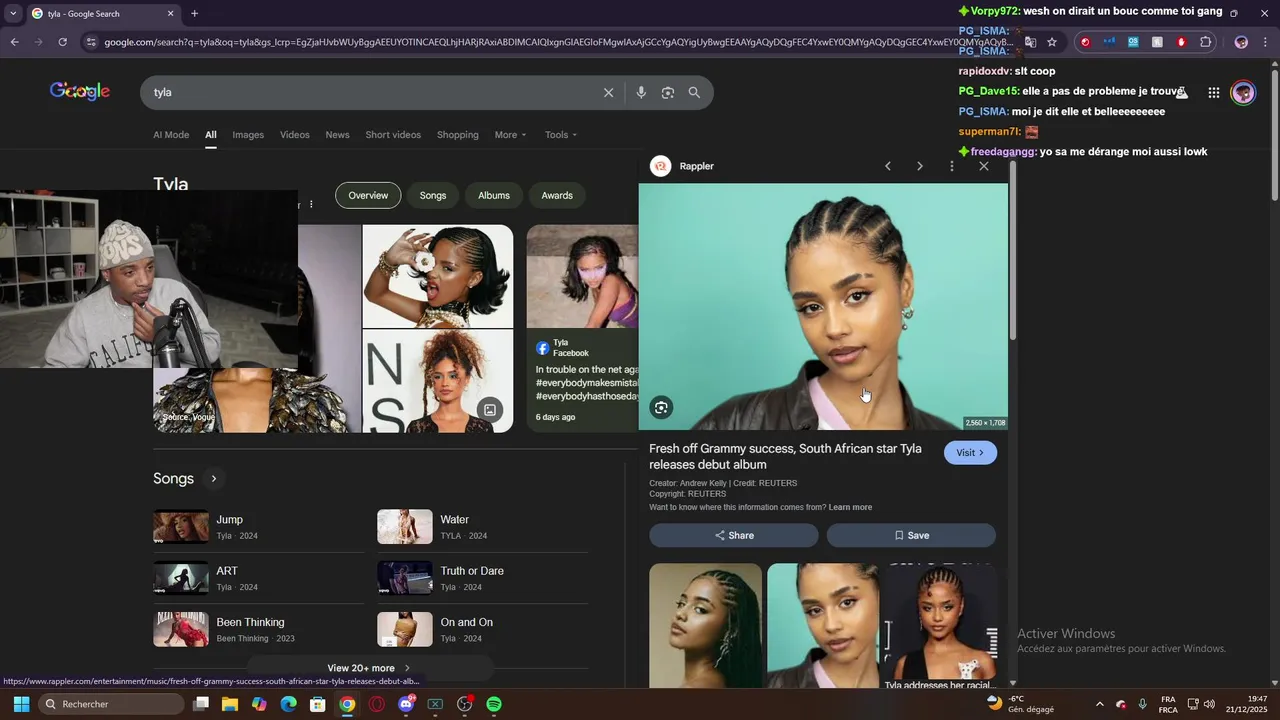Clear the search box with the X icon
This screenshot has width=1280, height=720.
tap(608, 92)
